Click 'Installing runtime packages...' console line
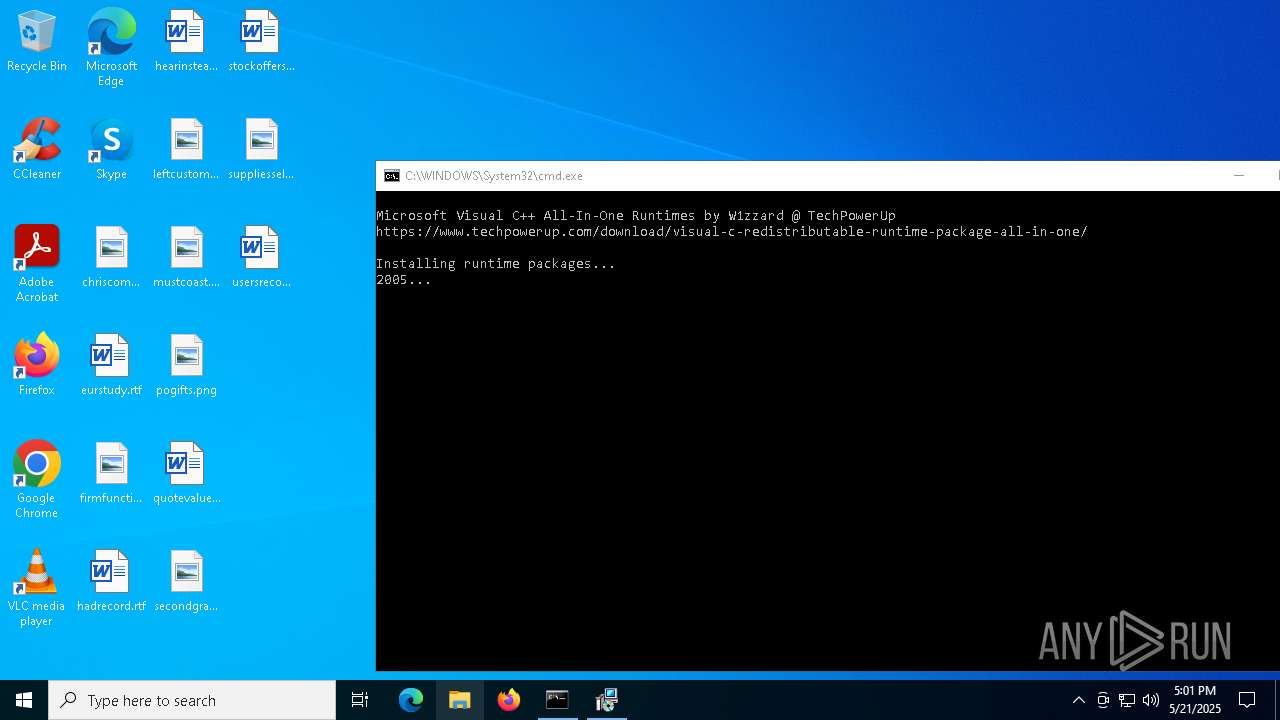The height and width of the screenshot is (720, 1280). 496,264
